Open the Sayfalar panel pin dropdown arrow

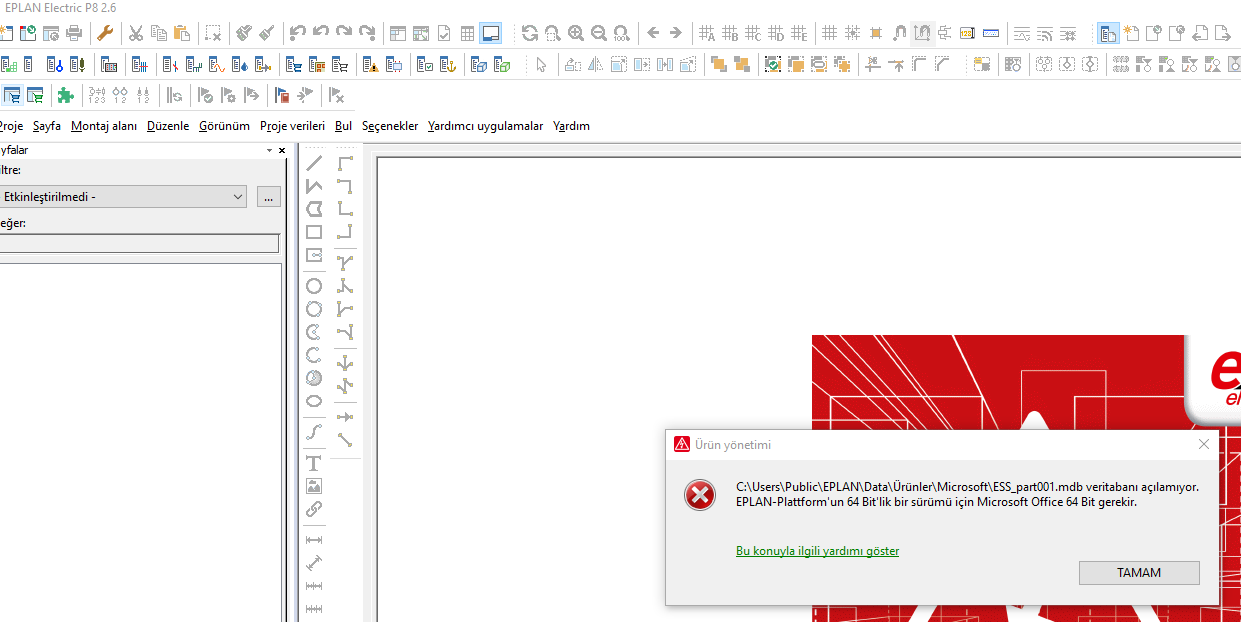point(268,150)
